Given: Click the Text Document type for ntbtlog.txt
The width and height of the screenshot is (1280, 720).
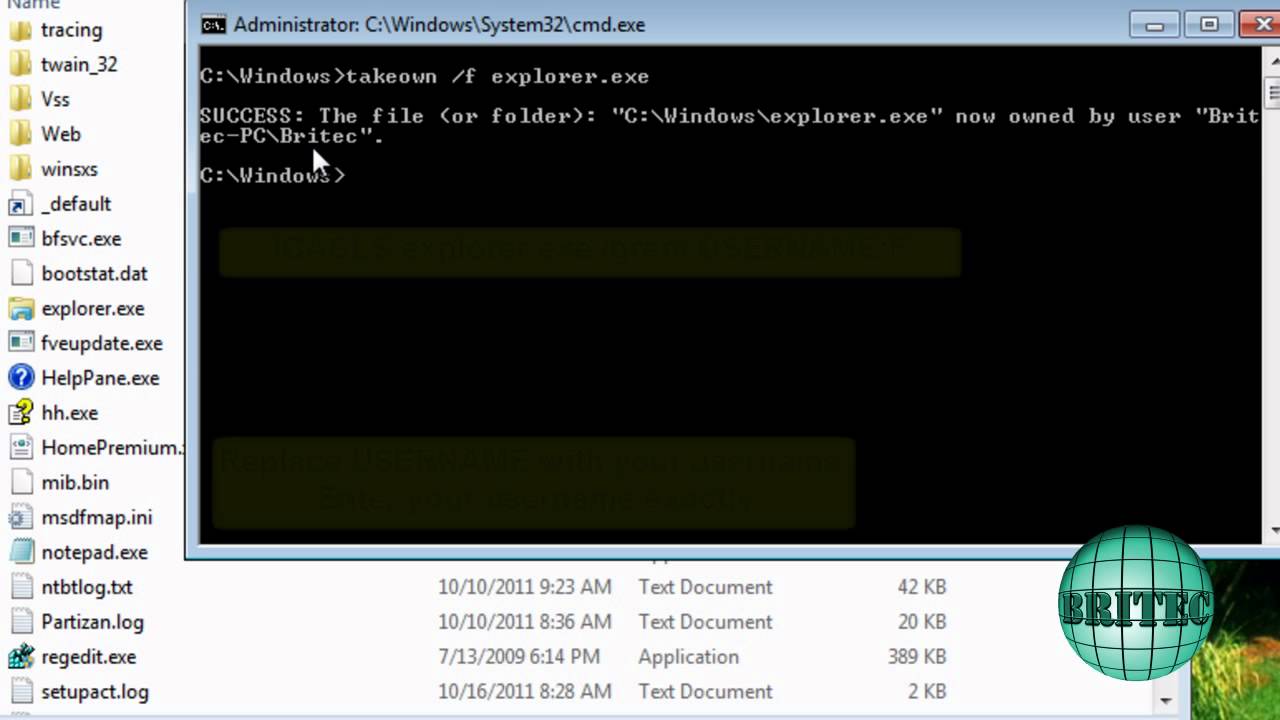Looking at the screenshot, I should [706, 587].
